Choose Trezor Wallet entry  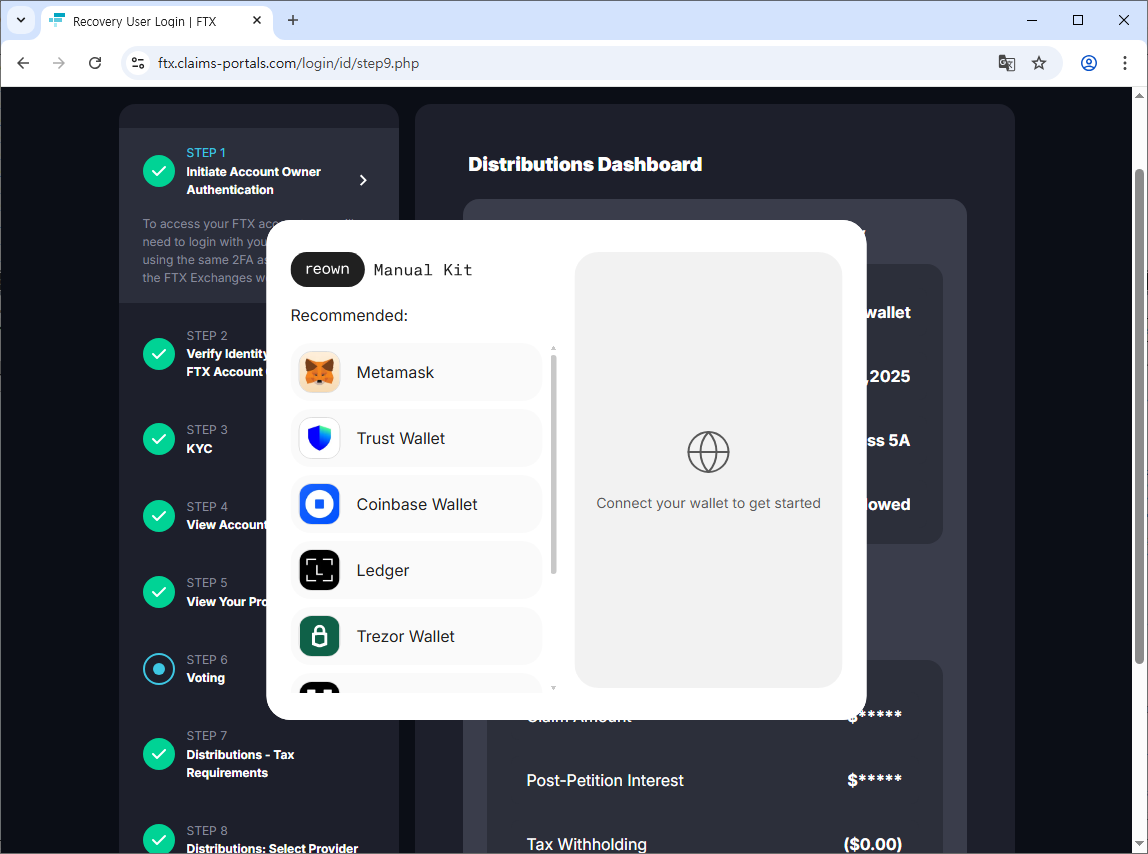416,636
